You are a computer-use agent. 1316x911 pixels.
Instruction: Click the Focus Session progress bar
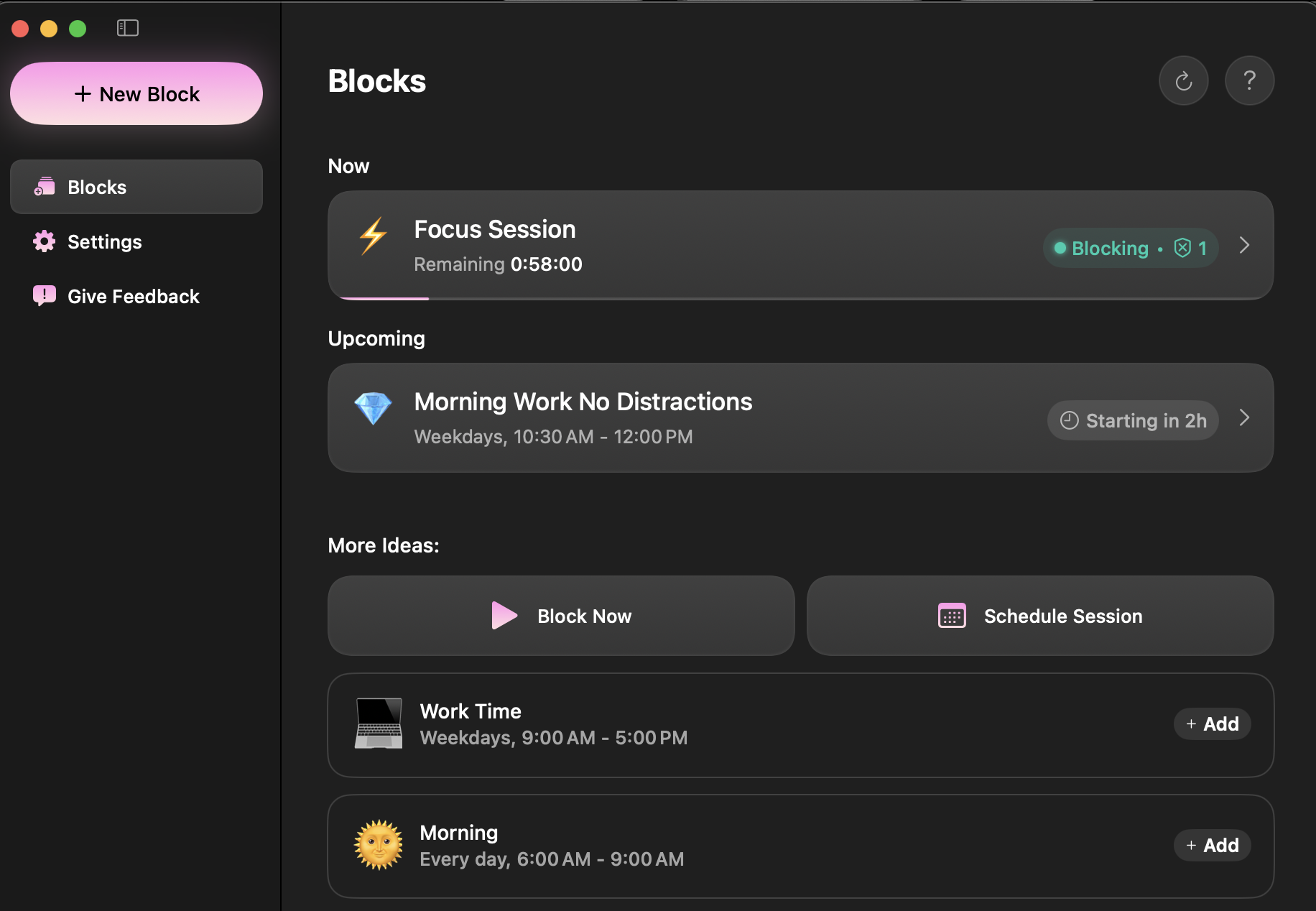coord(801,298)
